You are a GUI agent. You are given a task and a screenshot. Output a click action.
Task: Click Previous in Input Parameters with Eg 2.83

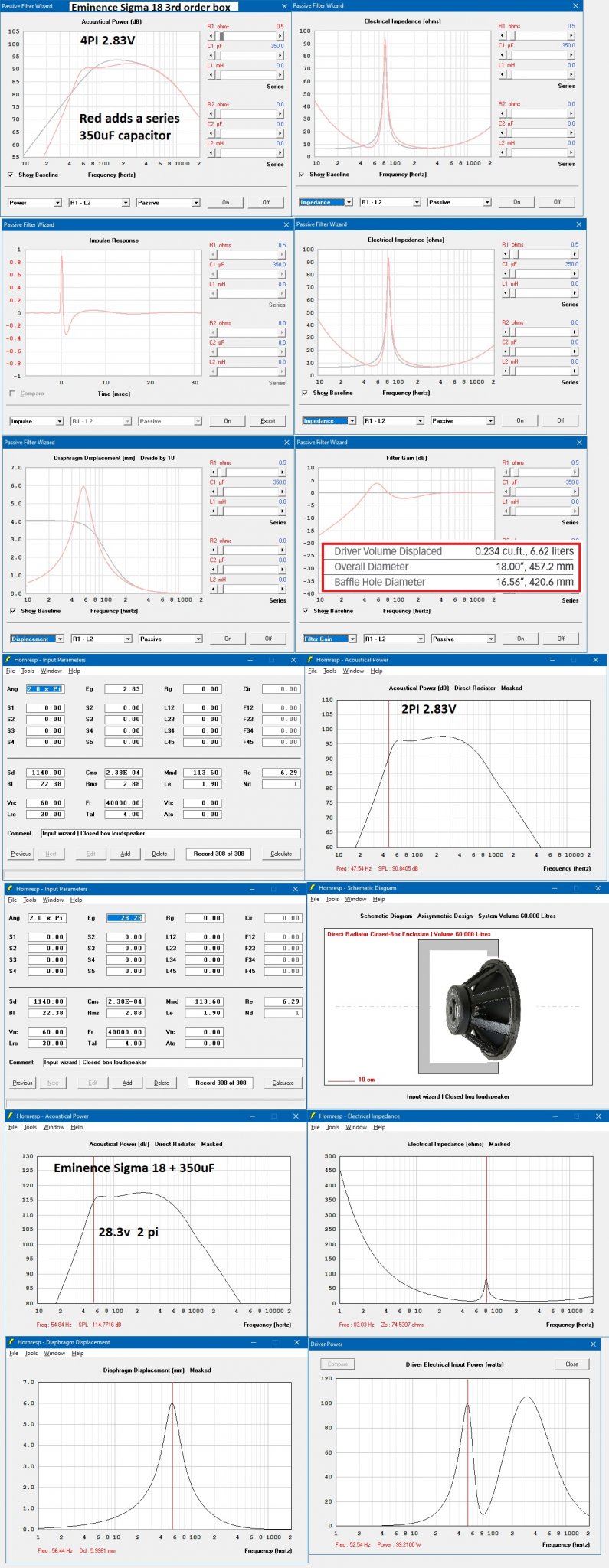coord(21,854)
